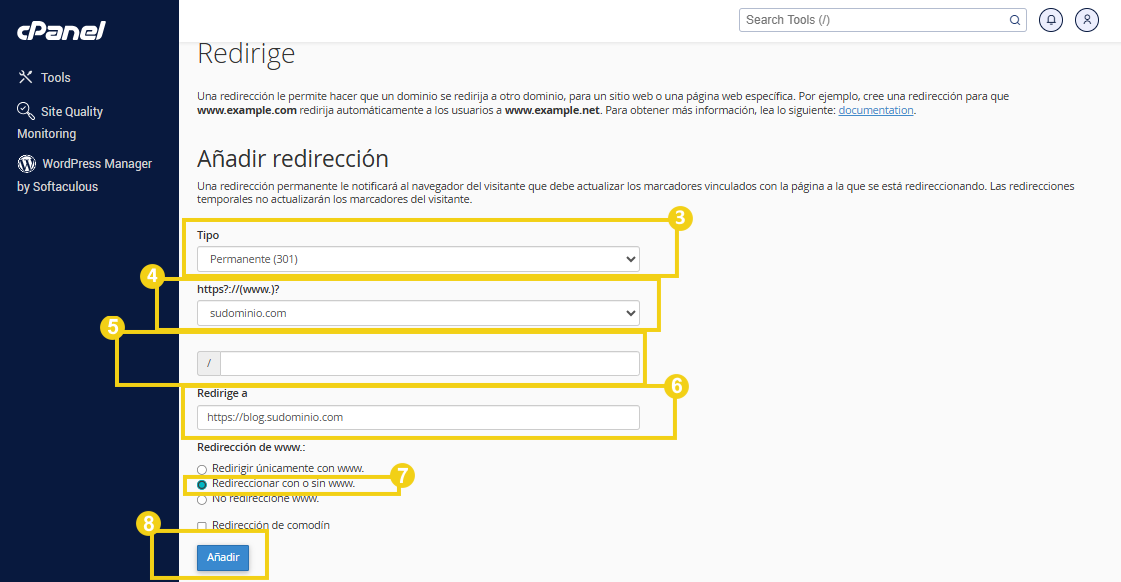Open the user account icon
Screen dimensions: 1121x582
(x=1087, y=20)
